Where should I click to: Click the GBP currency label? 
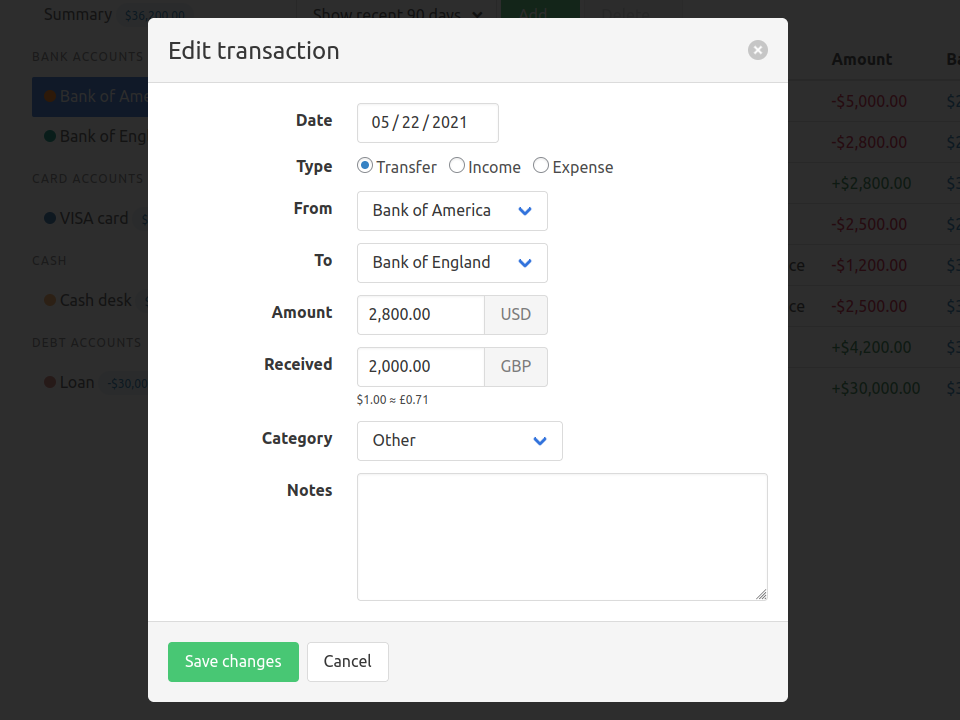tap(516, 367)
